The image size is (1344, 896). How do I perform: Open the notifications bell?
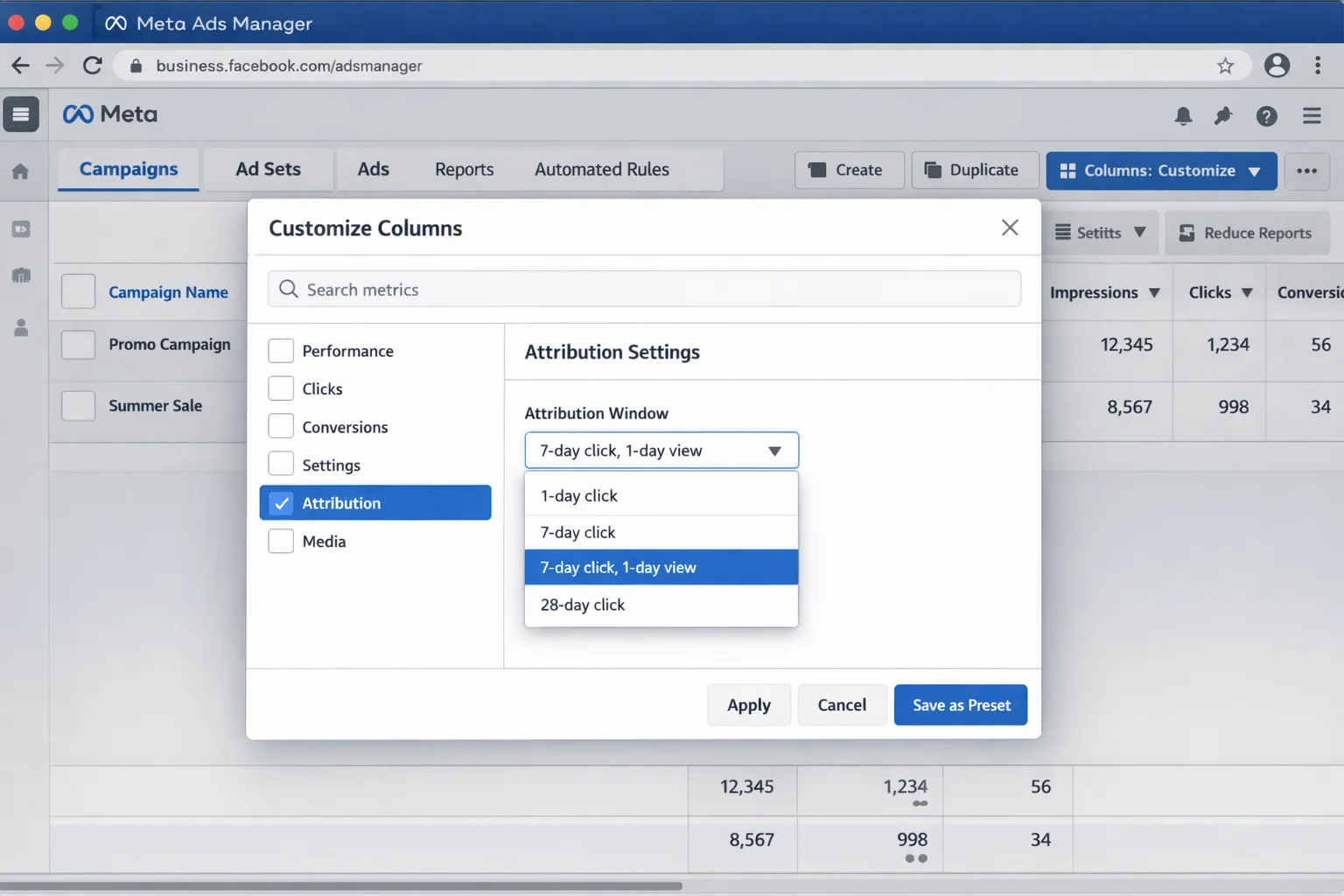(x=1183, y=115)
